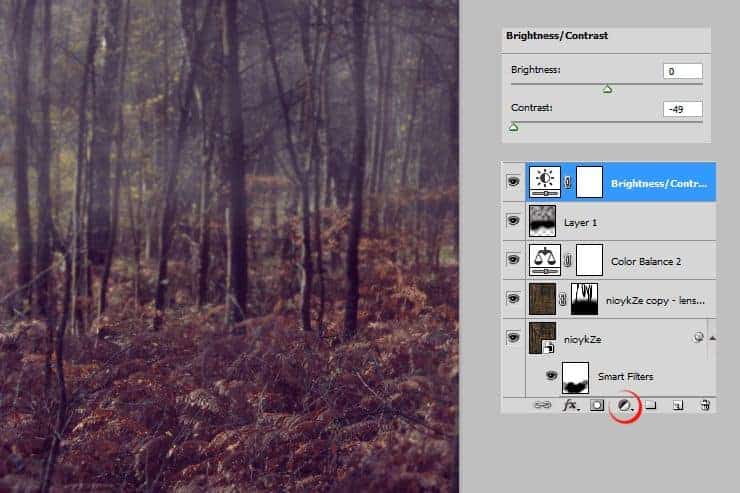Create new fill or adjustment layer
The height and width of the screenshot is (493, 740).
(x=624, y=405)
